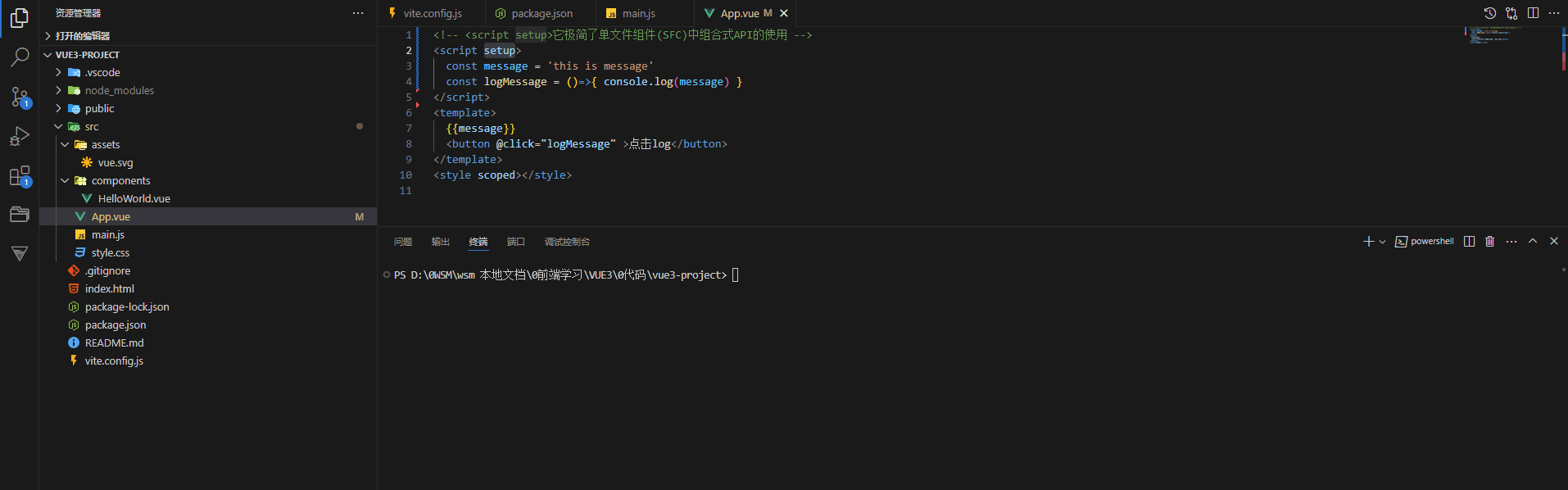
Task: Open new terminal launch profile dropdown
Action: click(x=1383, y=242)
